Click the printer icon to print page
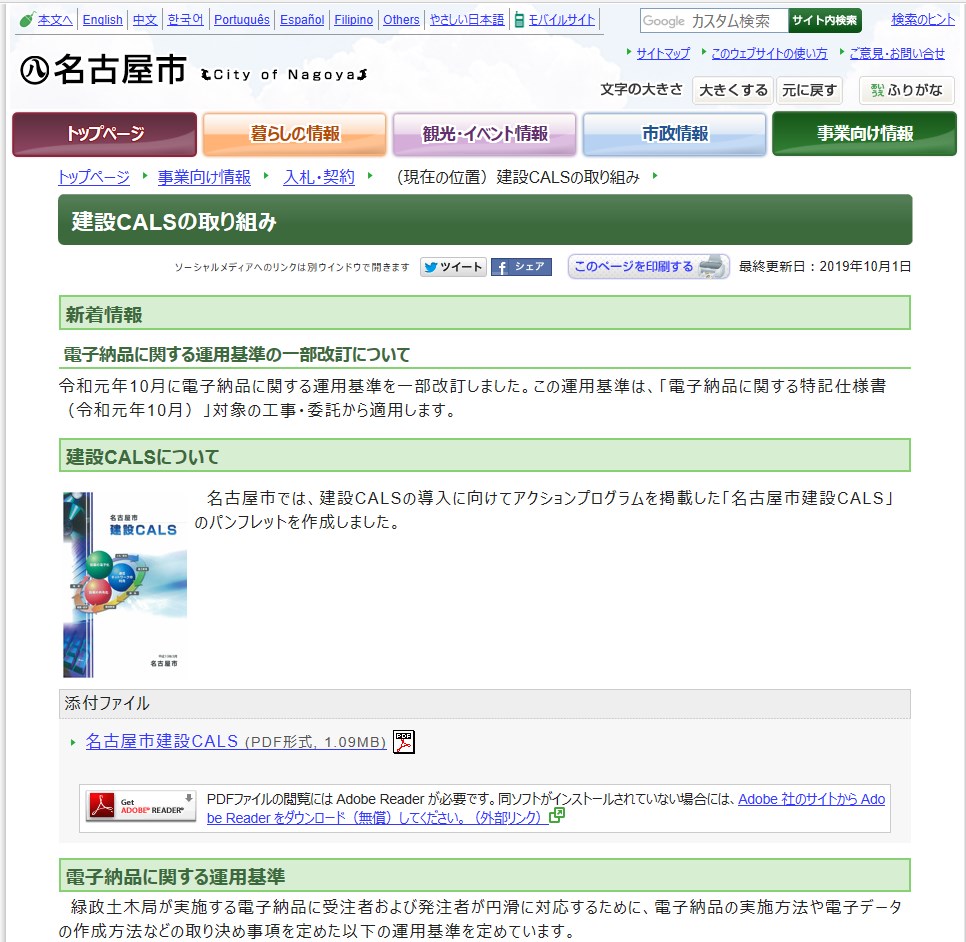 (x=712, y=267)
